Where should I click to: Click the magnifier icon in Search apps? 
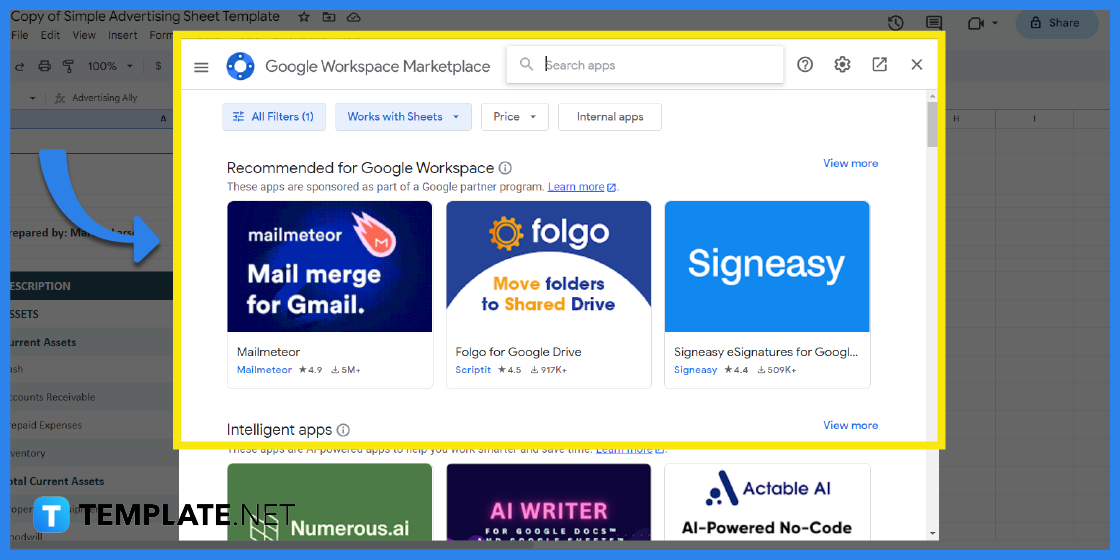pyautogui.click(x=526, y=64)
